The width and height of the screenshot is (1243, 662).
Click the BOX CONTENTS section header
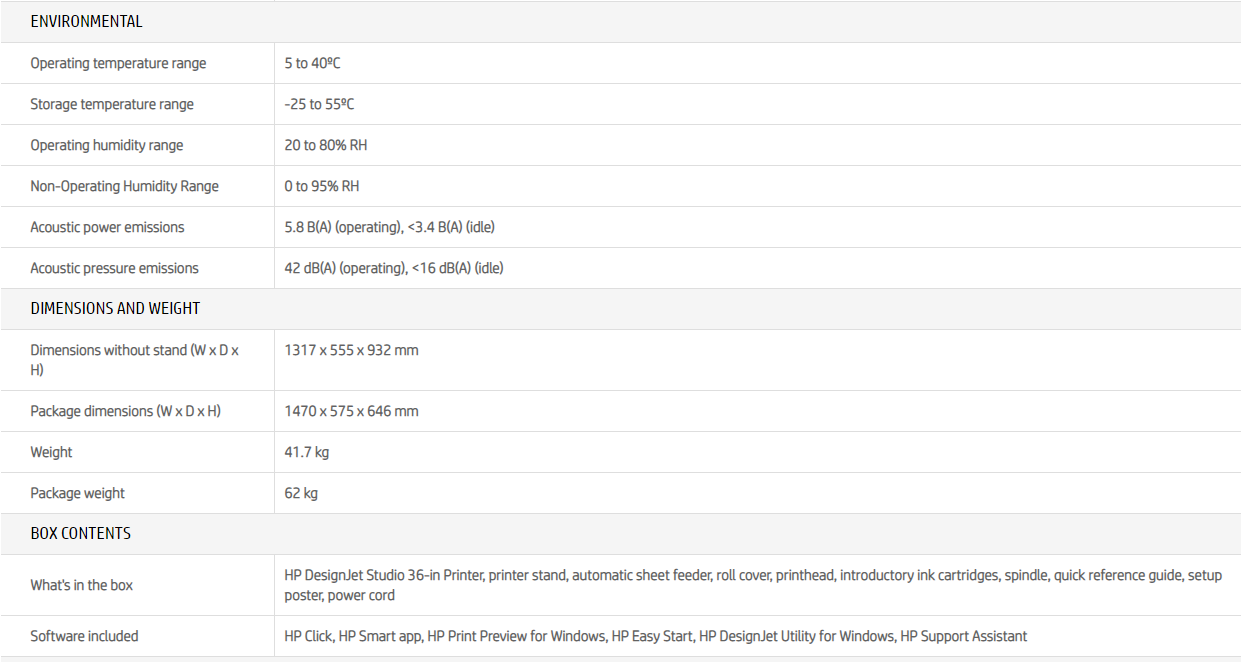coord(80,533)
